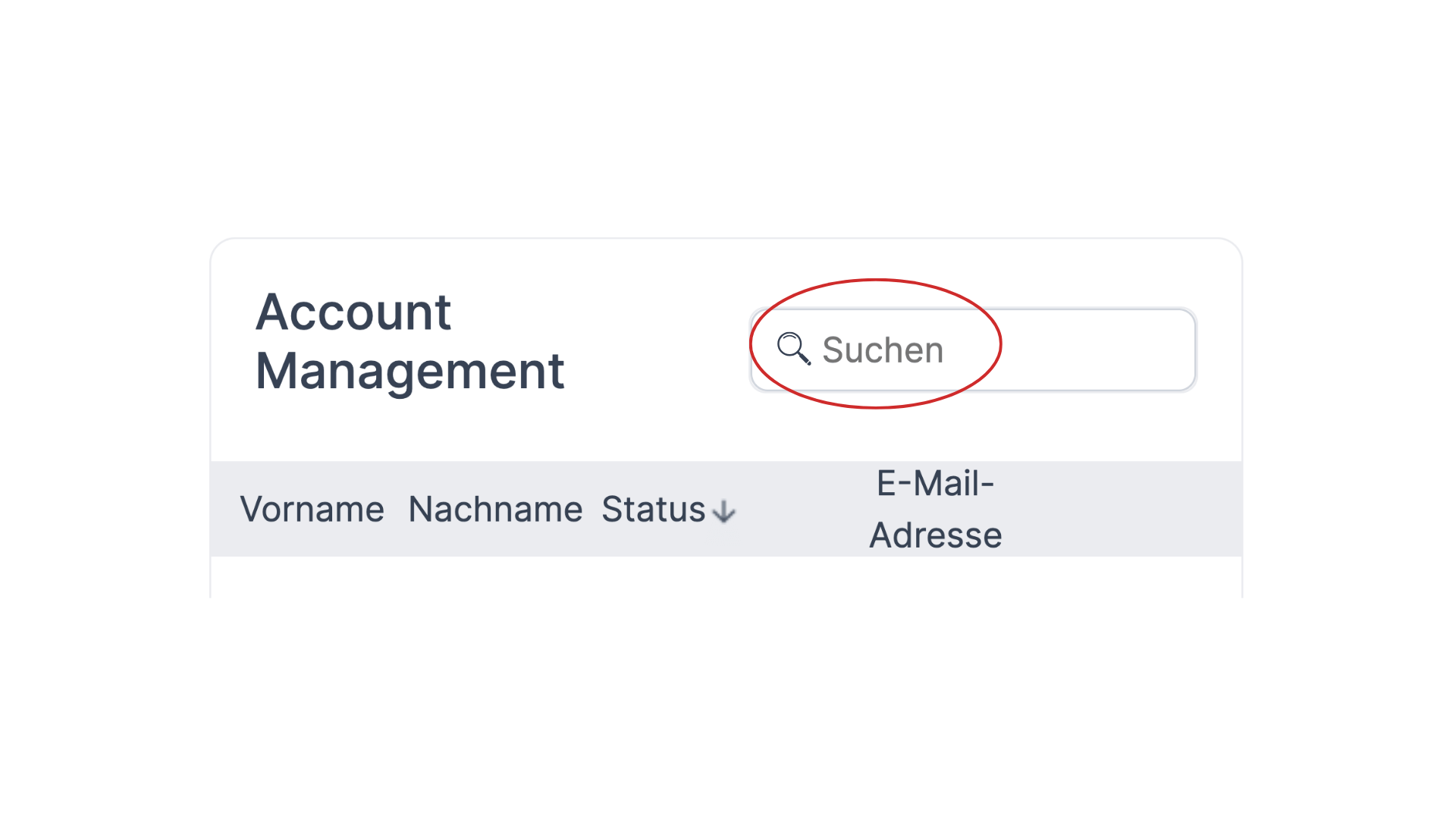
Task: Sort by E-Mail-Adresse column header
Action: [x=935, y=509]
